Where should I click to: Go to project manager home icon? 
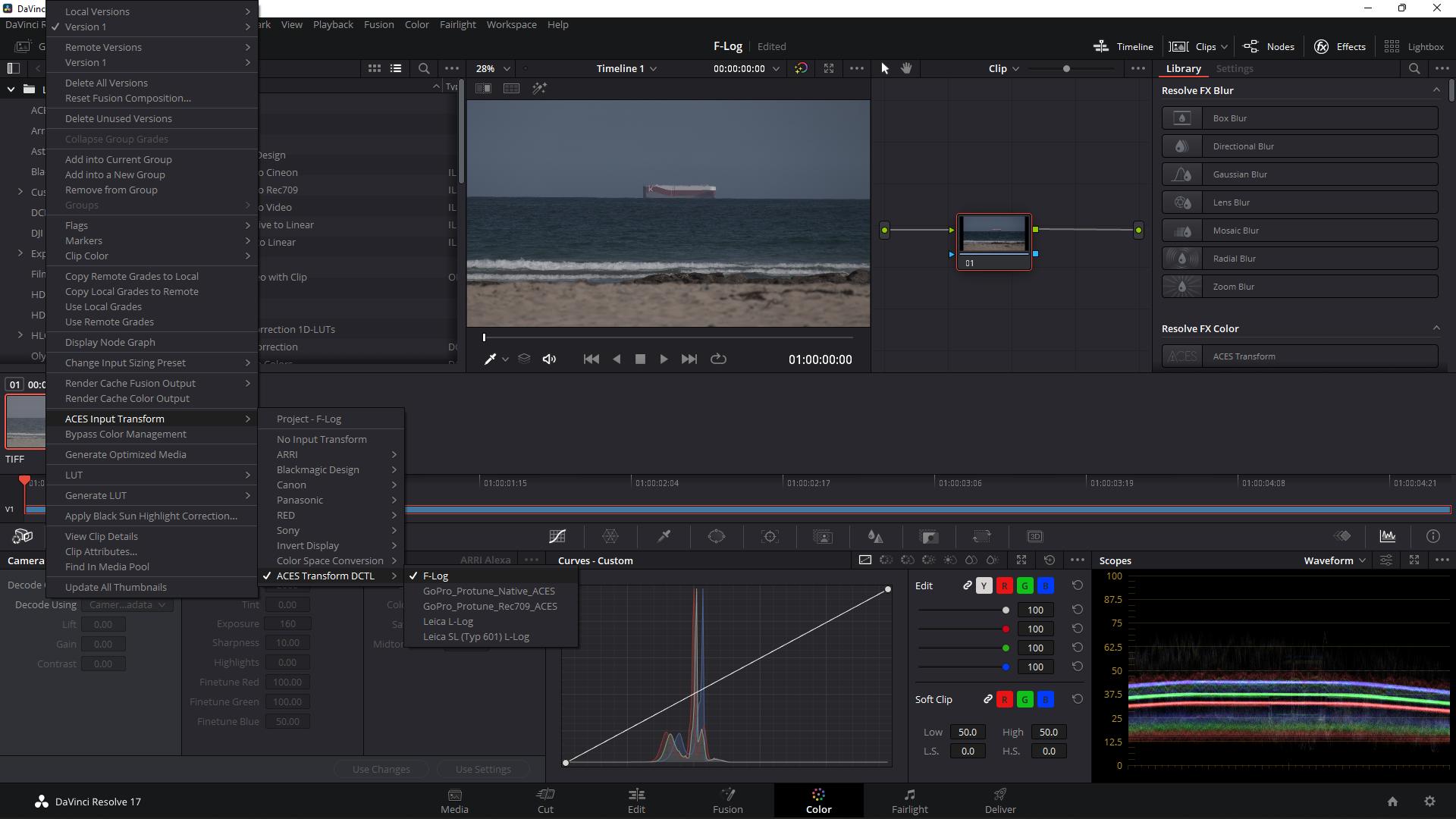pos(1392,802)
